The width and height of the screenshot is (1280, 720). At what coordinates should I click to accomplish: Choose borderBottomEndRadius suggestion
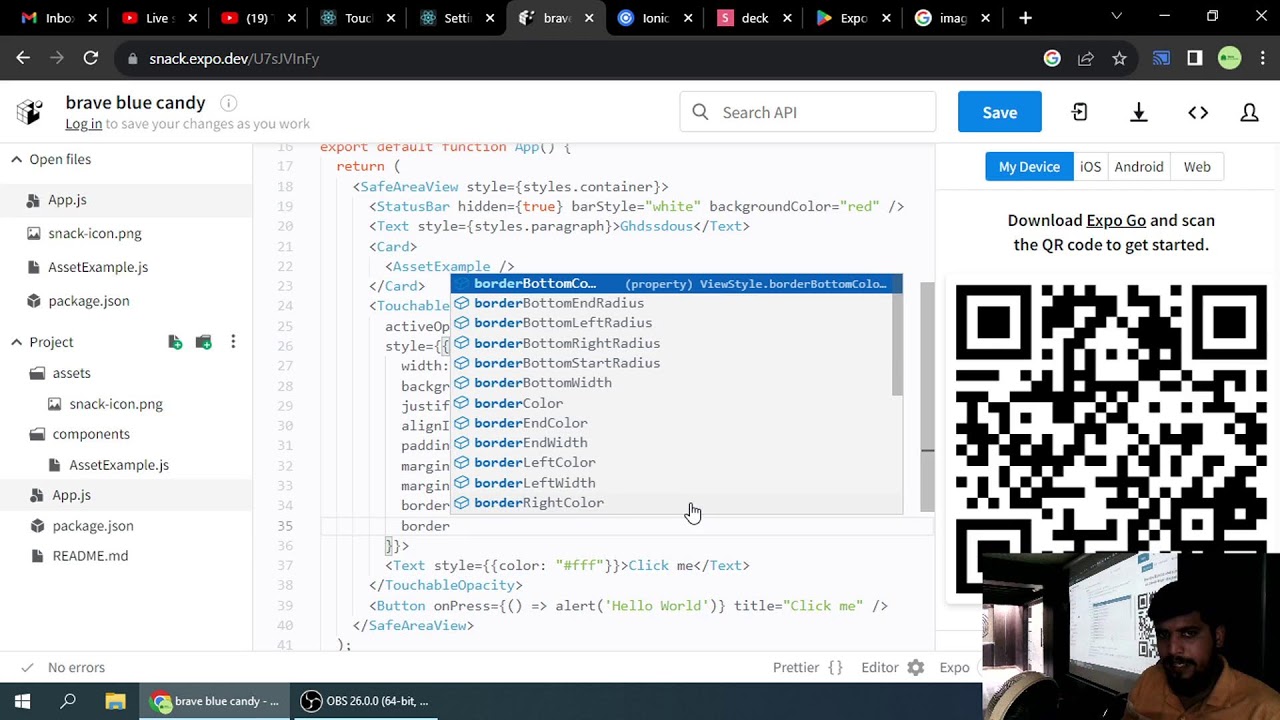676,303
